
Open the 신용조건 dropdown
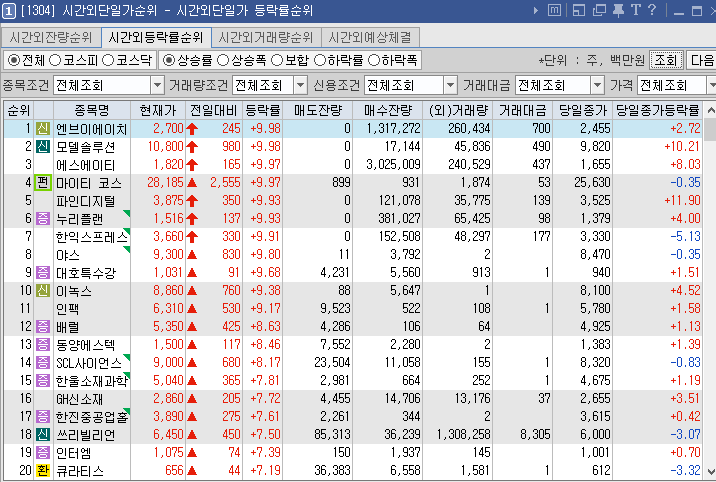click(x=450, y=85)
